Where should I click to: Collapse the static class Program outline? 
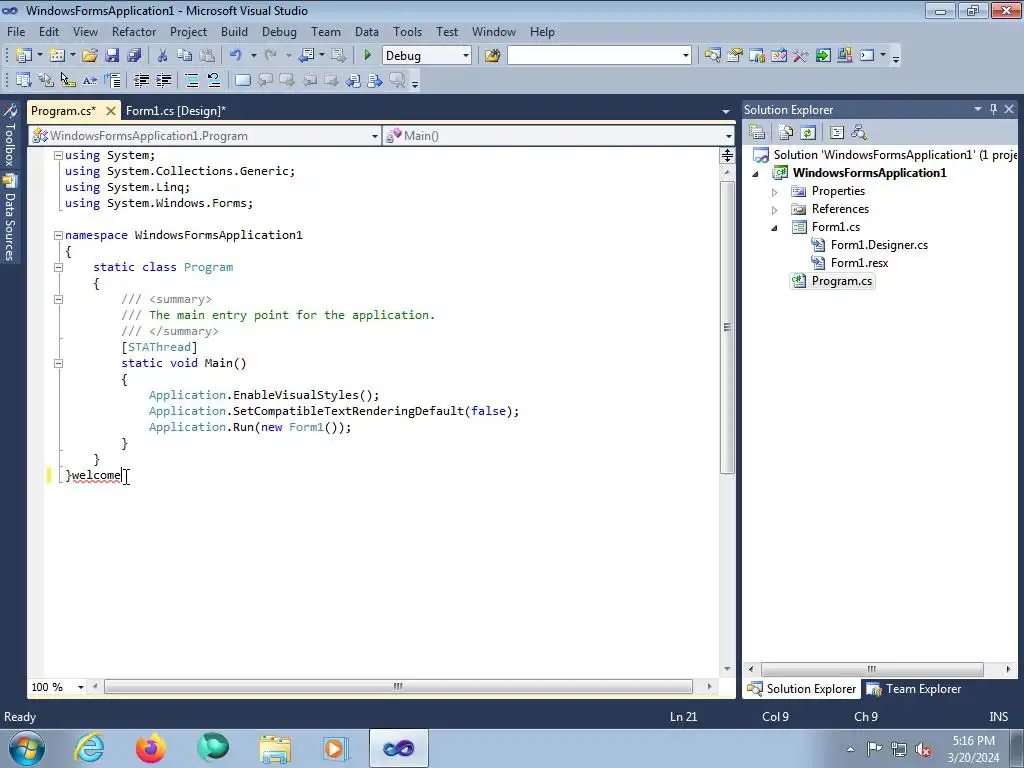(x=58, y=267)
